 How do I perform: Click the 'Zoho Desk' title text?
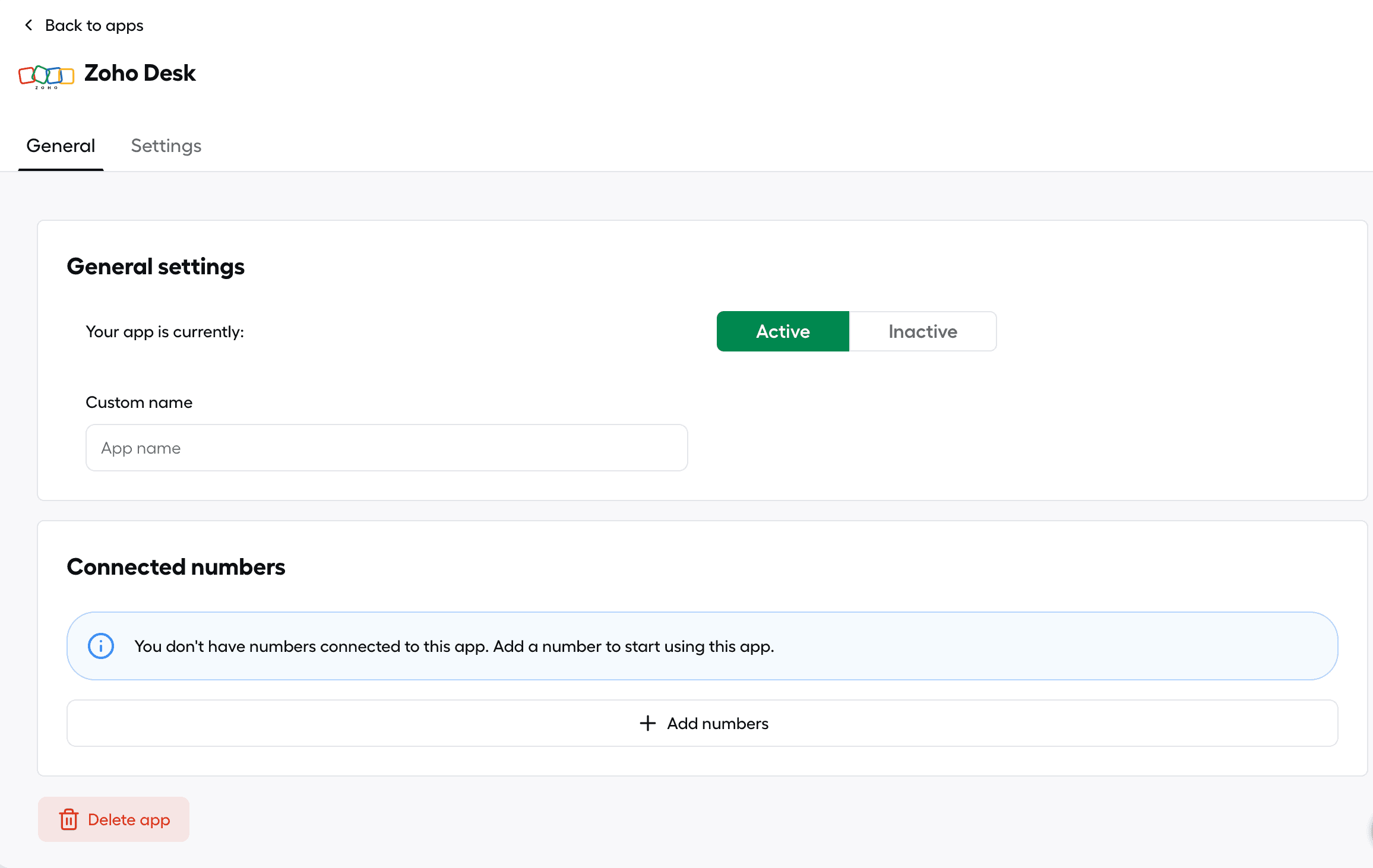coord(140,73)
